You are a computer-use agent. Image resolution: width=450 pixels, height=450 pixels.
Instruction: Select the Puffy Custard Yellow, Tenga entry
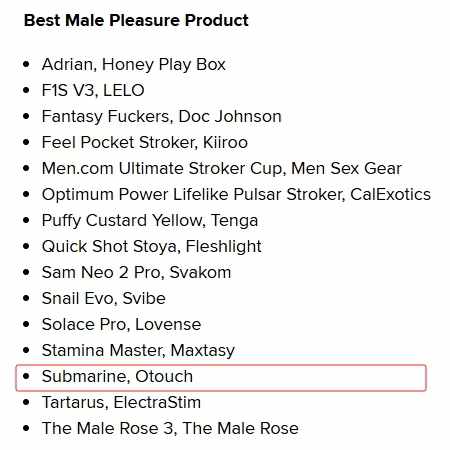[x=150, y=221]
